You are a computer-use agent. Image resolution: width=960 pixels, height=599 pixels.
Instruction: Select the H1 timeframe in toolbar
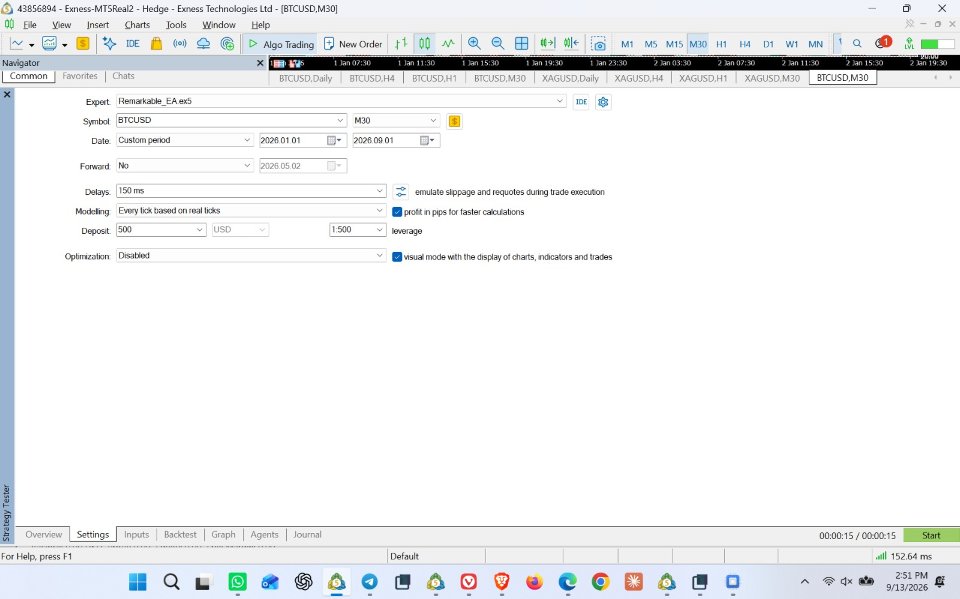click(x=721, y=44)
